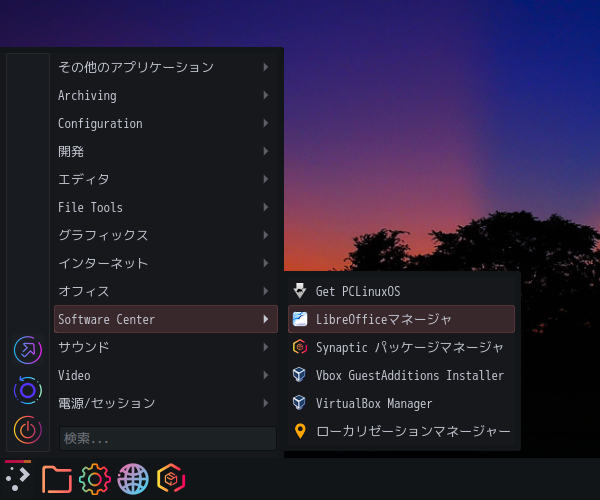Click the Vbox GuestAdditions Installer cube icon
This screenshot has height=500, width=600.
tap(299, 375)
